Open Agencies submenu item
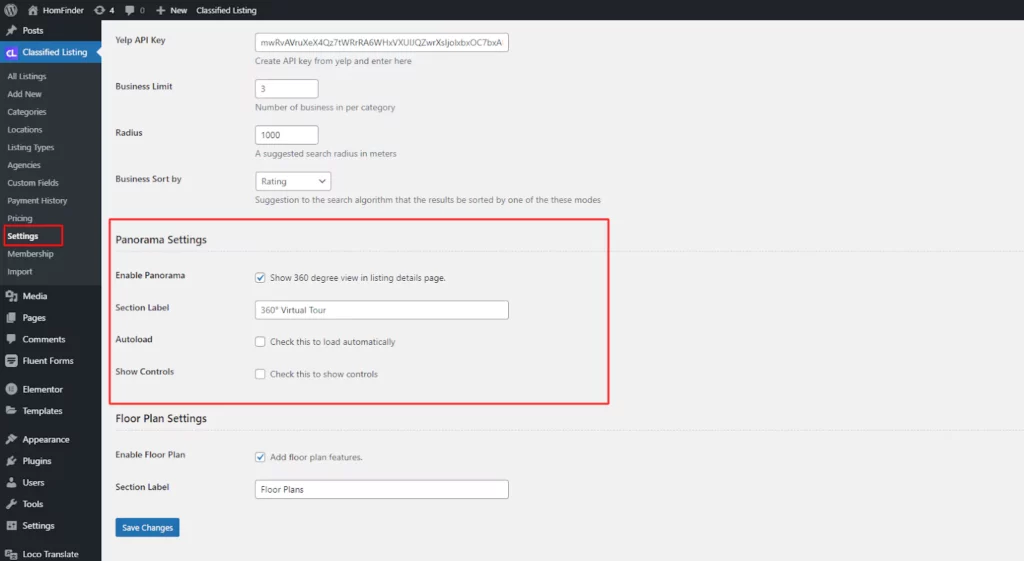 coord(24,165)
